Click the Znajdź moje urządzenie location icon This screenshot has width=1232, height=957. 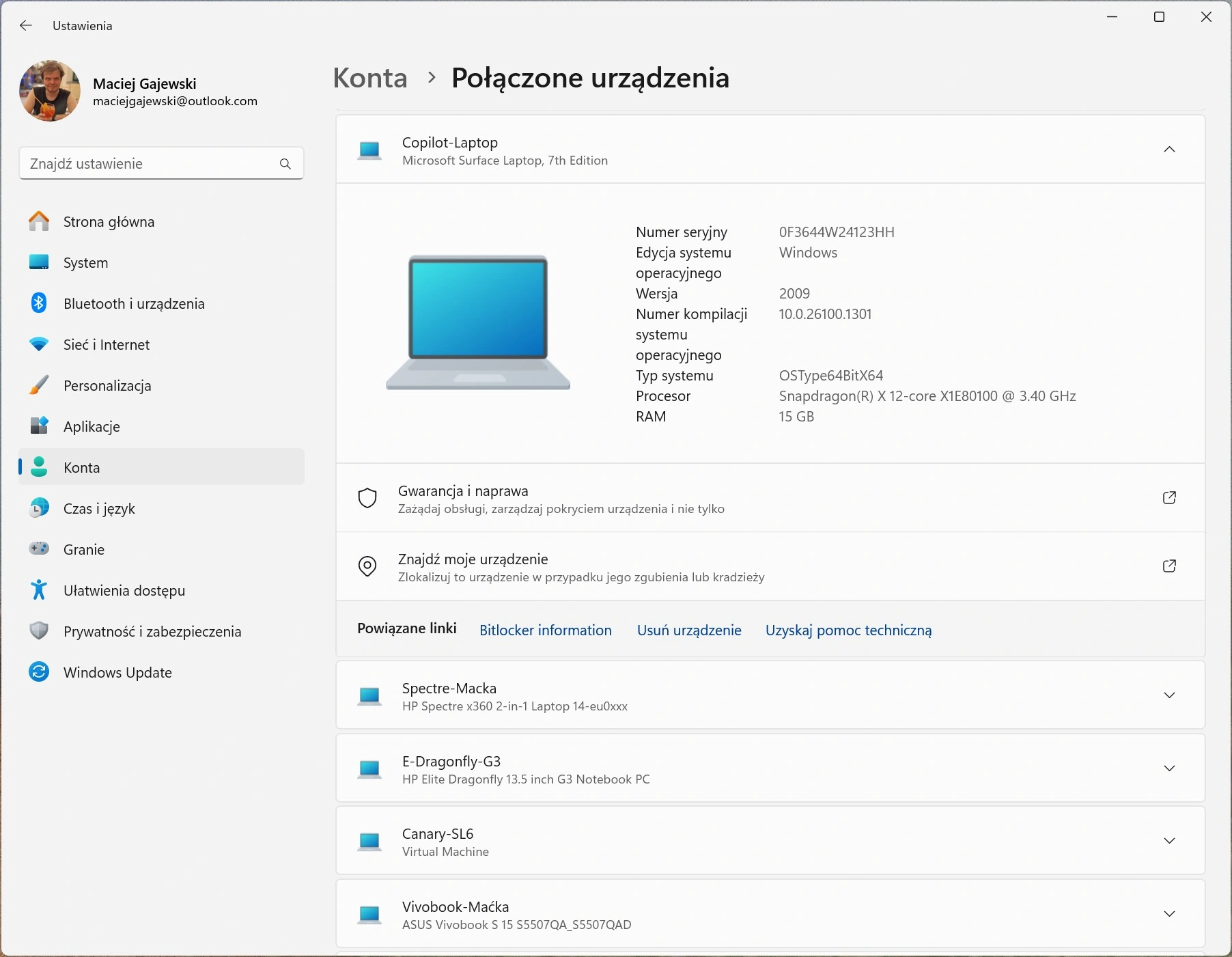pyautogui.click(x=367, y=566)
